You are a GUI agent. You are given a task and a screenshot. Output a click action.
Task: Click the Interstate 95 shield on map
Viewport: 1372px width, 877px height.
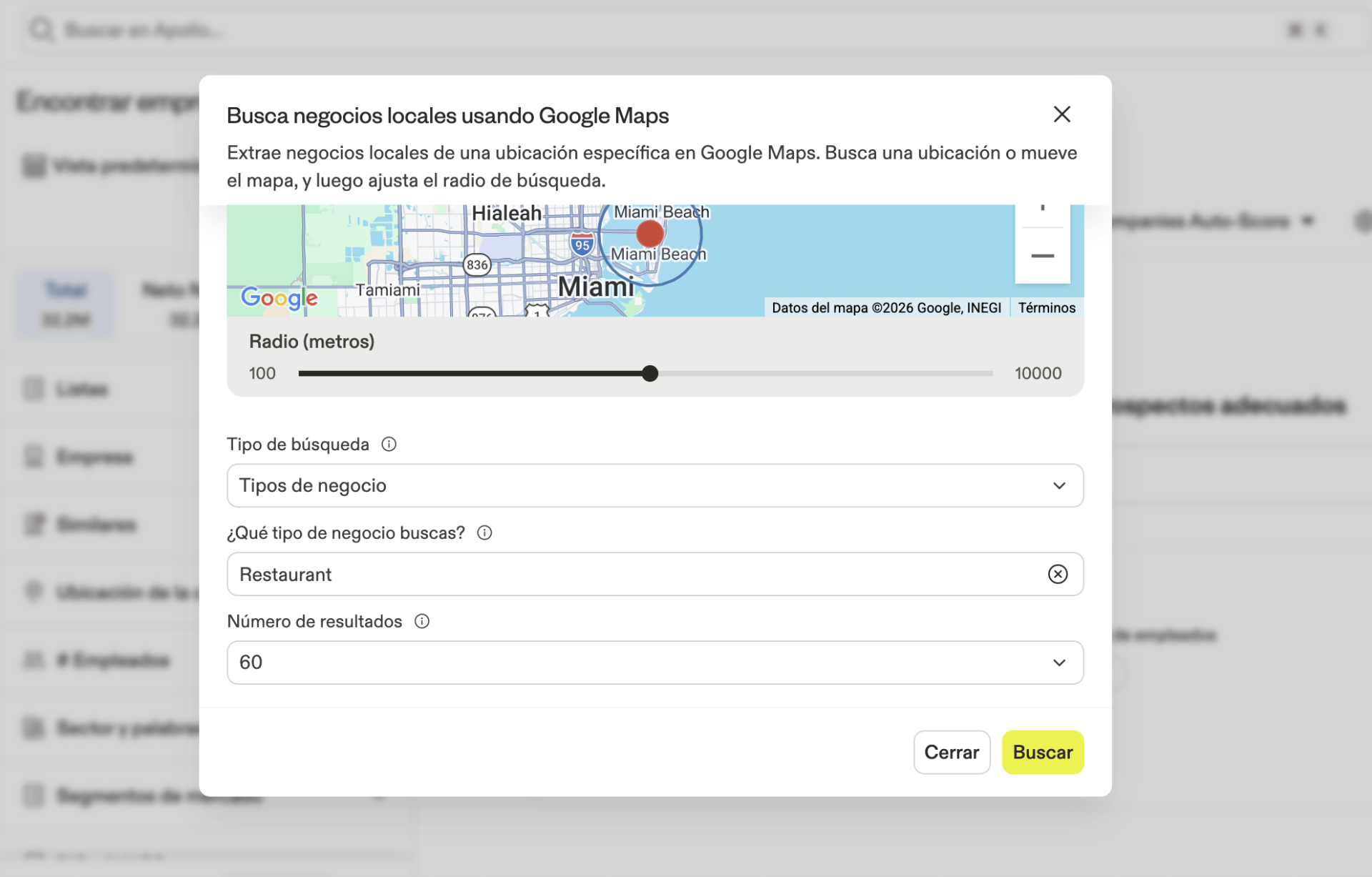coord(582,244)
